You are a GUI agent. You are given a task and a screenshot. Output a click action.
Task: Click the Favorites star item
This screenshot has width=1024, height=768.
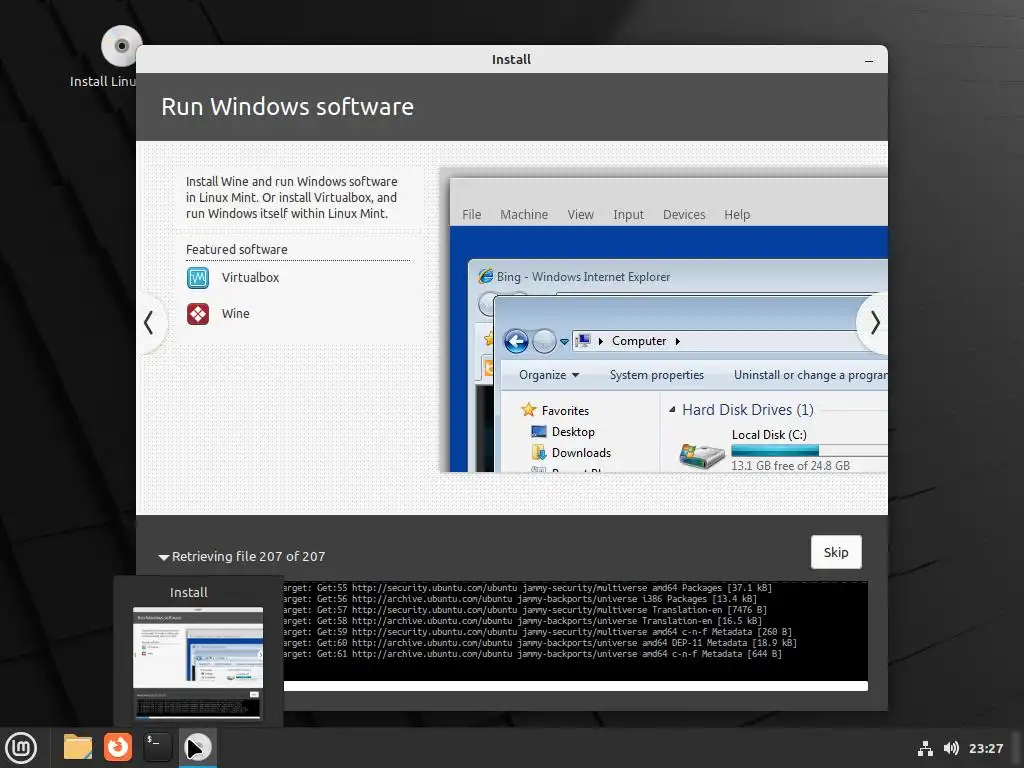(556, 410)
